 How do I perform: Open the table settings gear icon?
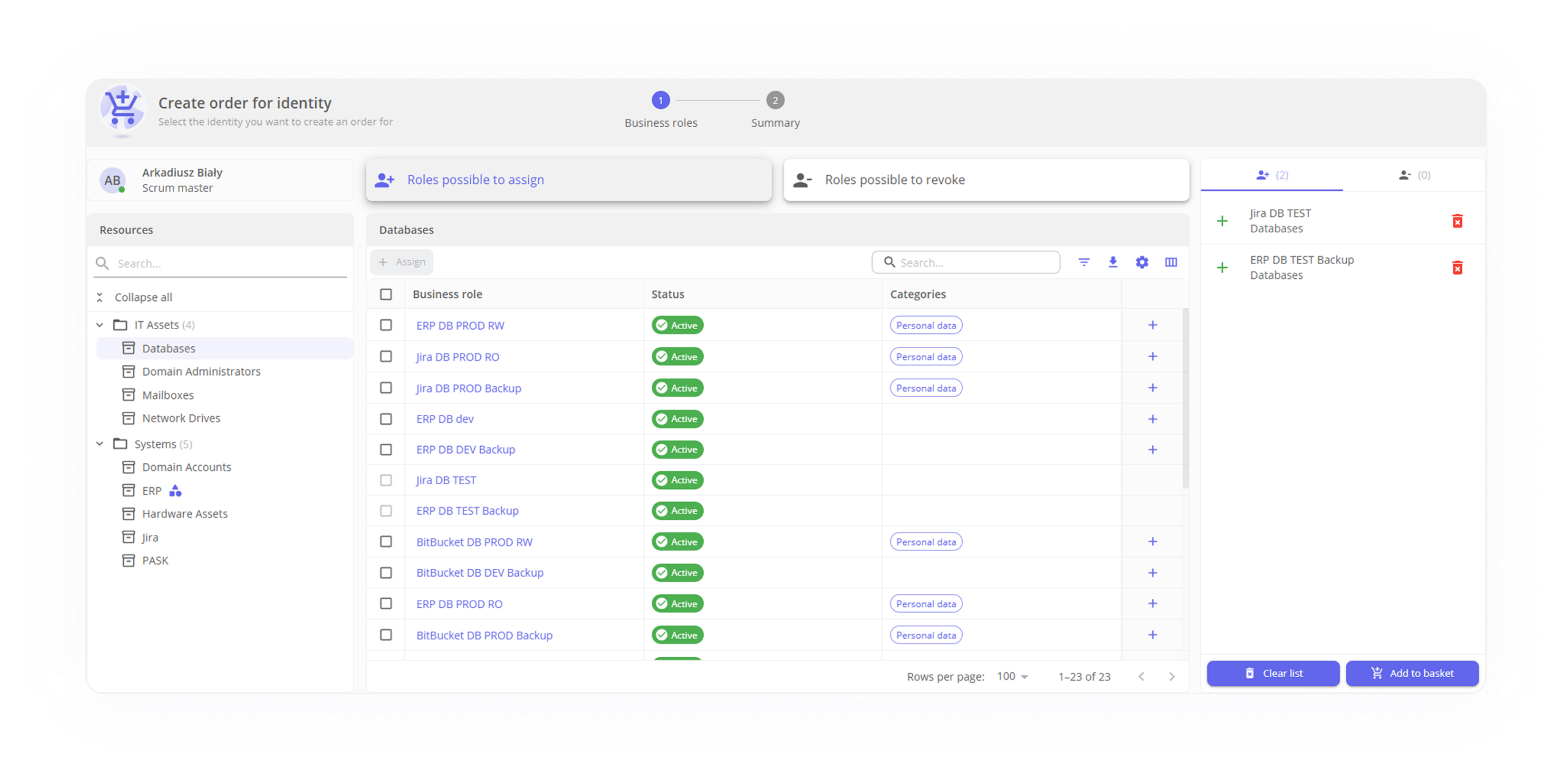point(1142,262)
